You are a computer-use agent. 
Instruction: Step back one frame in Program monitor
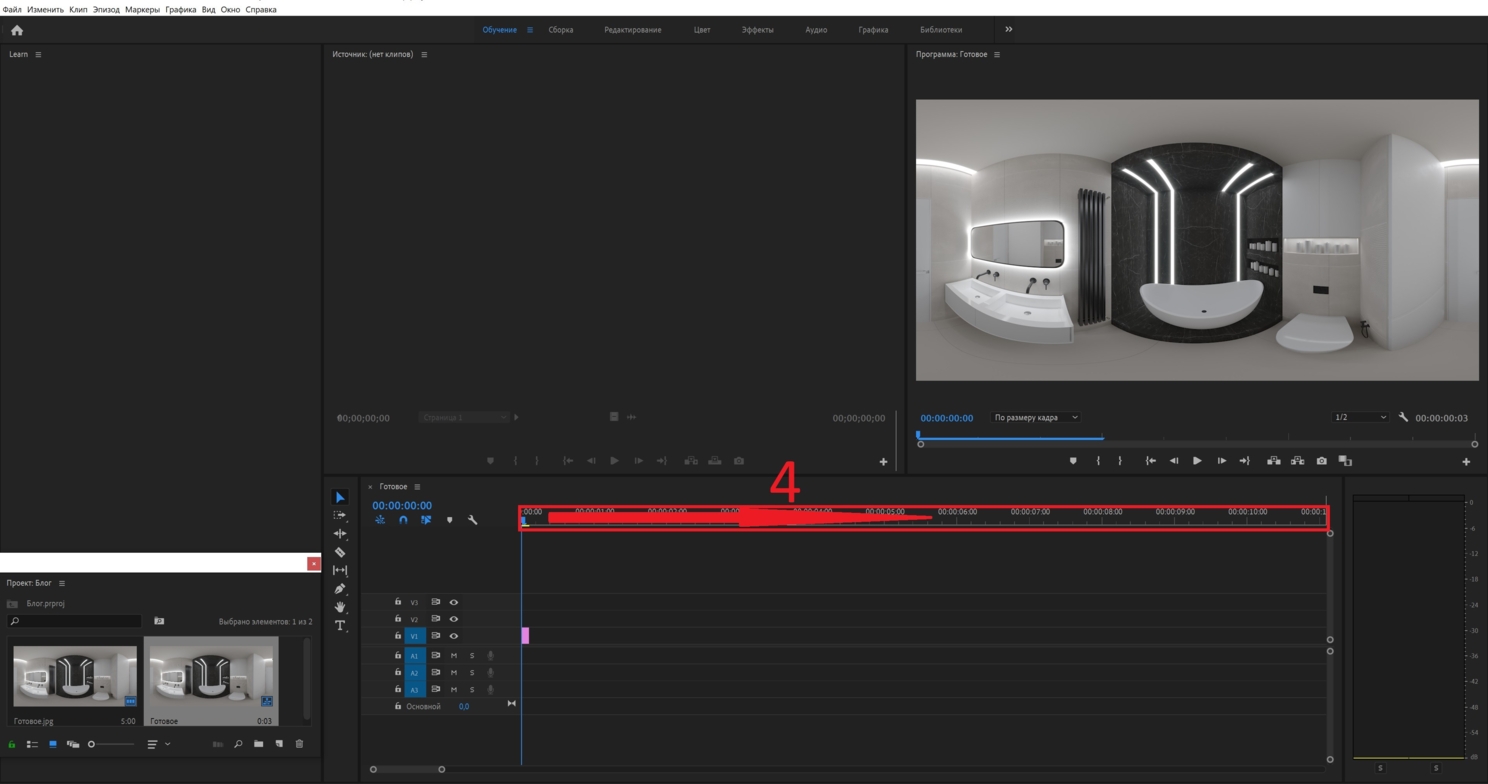tap(1174, 461)
